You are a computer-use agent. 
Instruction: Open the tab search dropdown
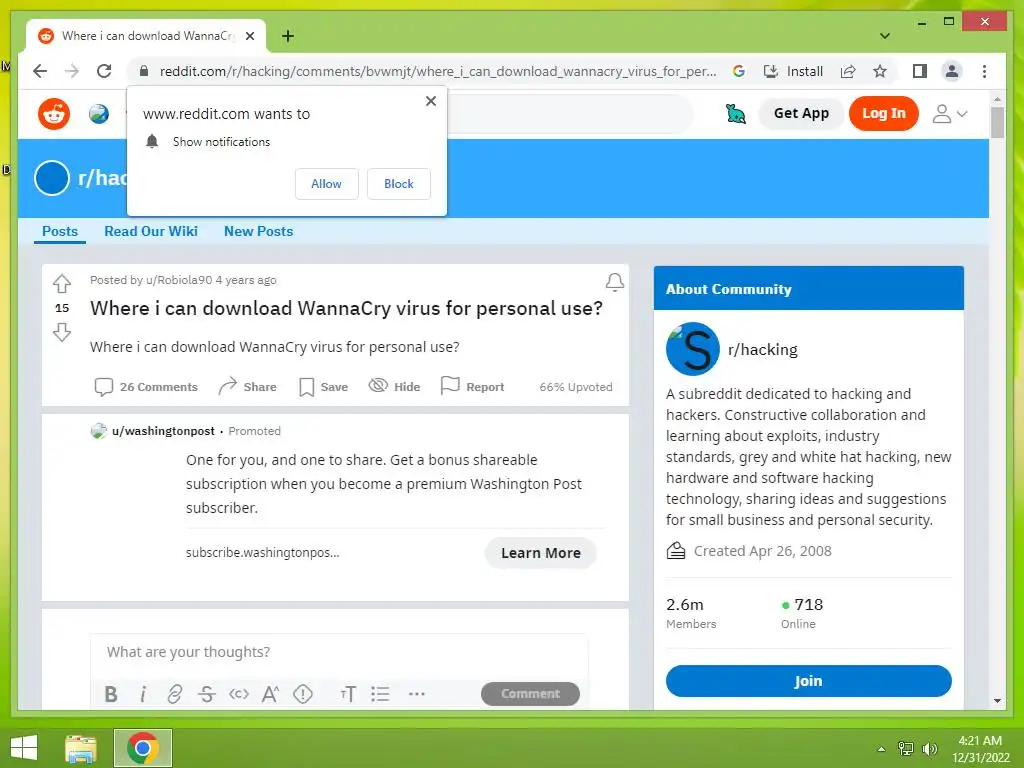coord(885,36)
